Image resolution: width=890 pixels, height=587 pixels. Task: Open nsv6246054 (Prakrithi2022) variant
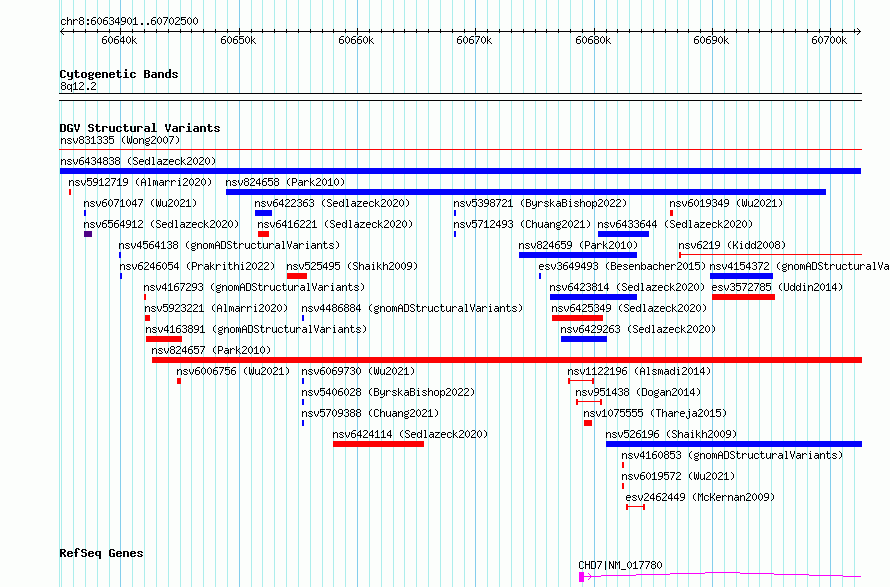pos(197,266)
